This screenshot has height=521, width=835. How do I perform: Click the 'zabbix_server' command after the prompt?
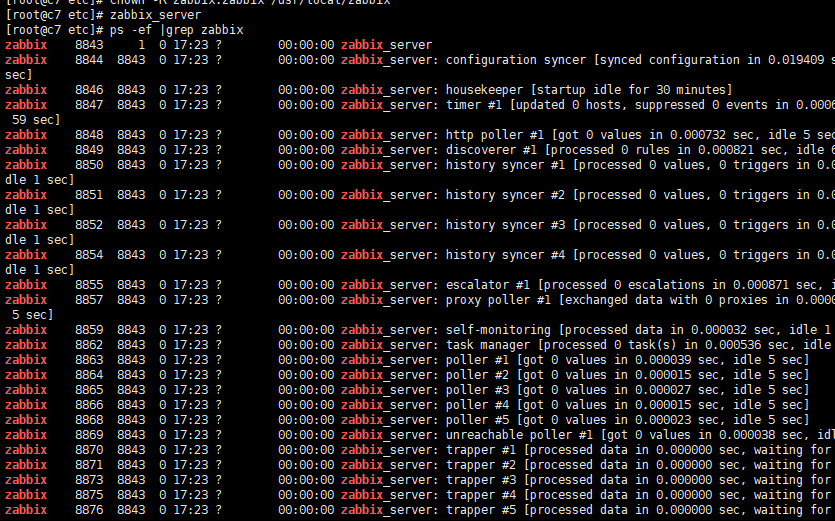pyautogui.click(x=155, y=15)
